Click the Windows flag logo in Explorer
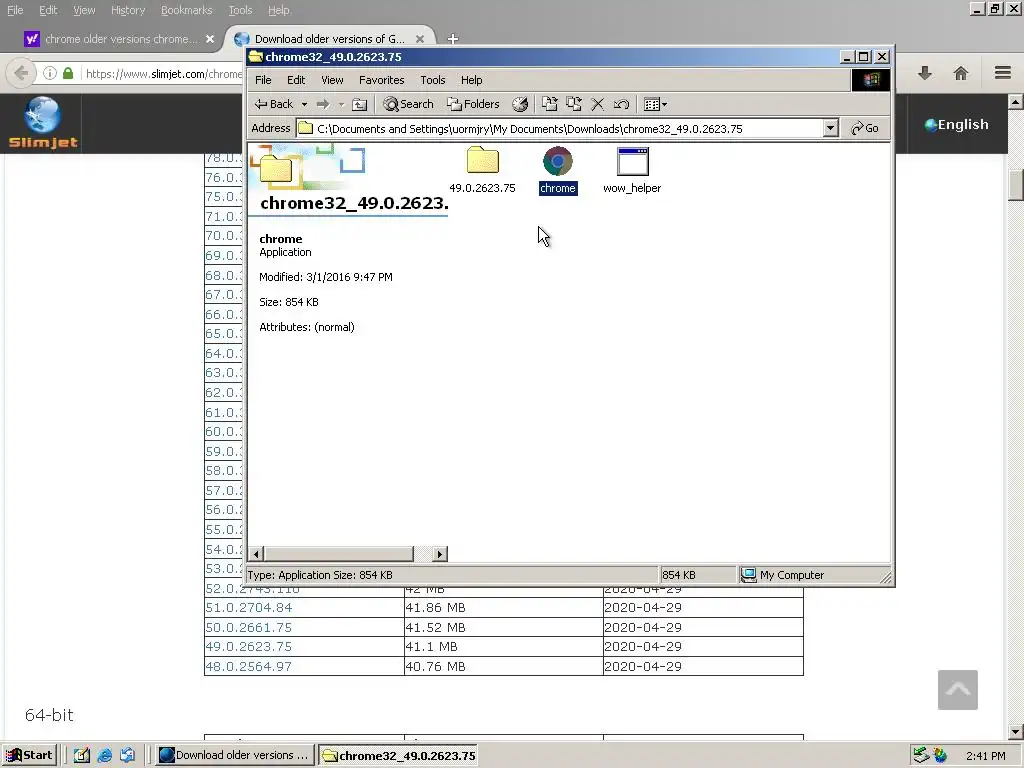 pos(871,80)
